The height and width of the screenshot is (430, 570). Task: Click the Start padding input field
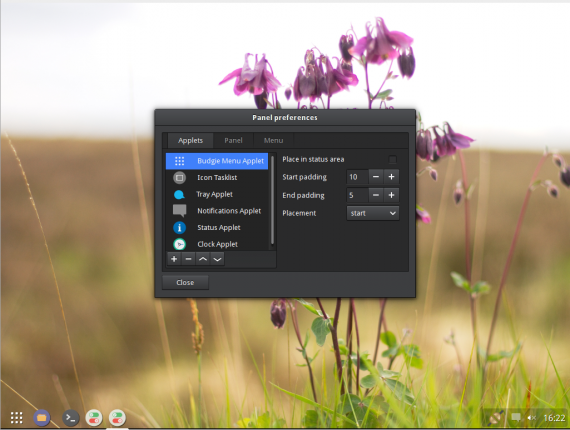(x=358, y=177)
